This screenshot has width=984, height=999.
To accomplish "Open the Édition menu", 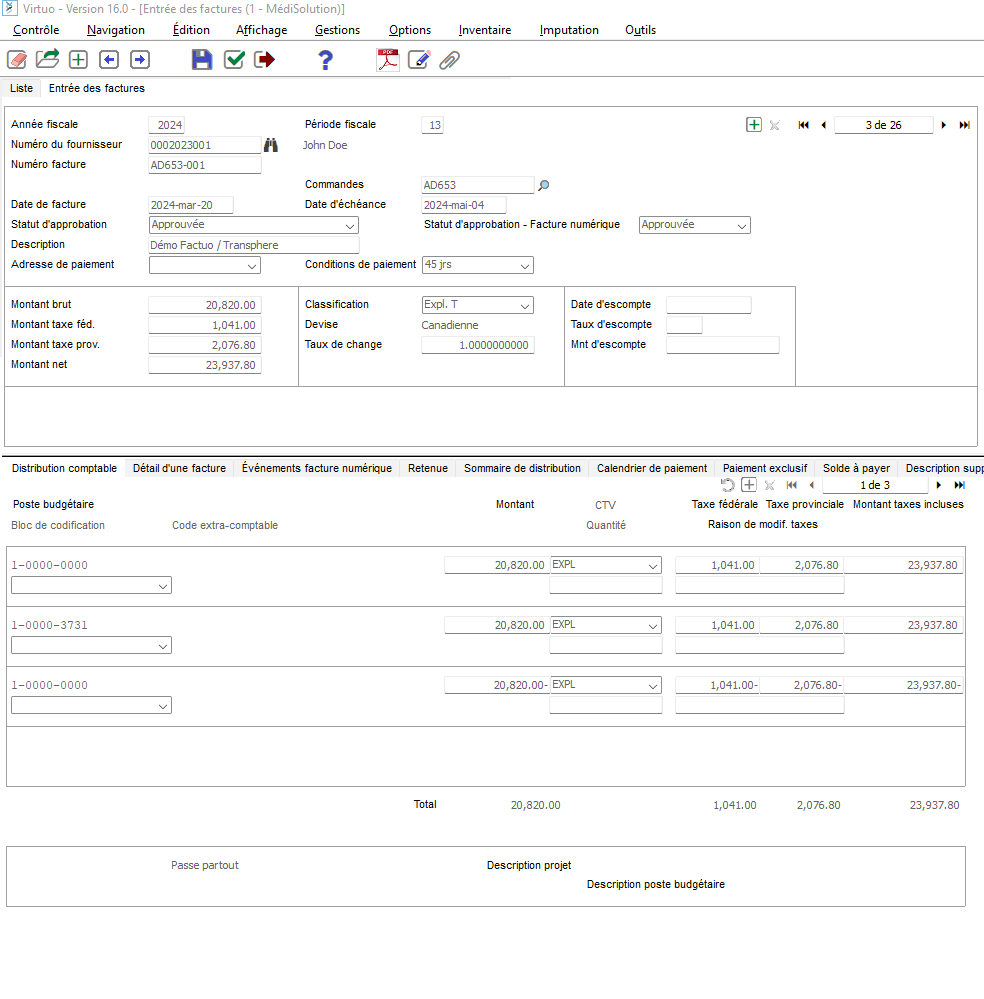I will (x=191, y=30).
